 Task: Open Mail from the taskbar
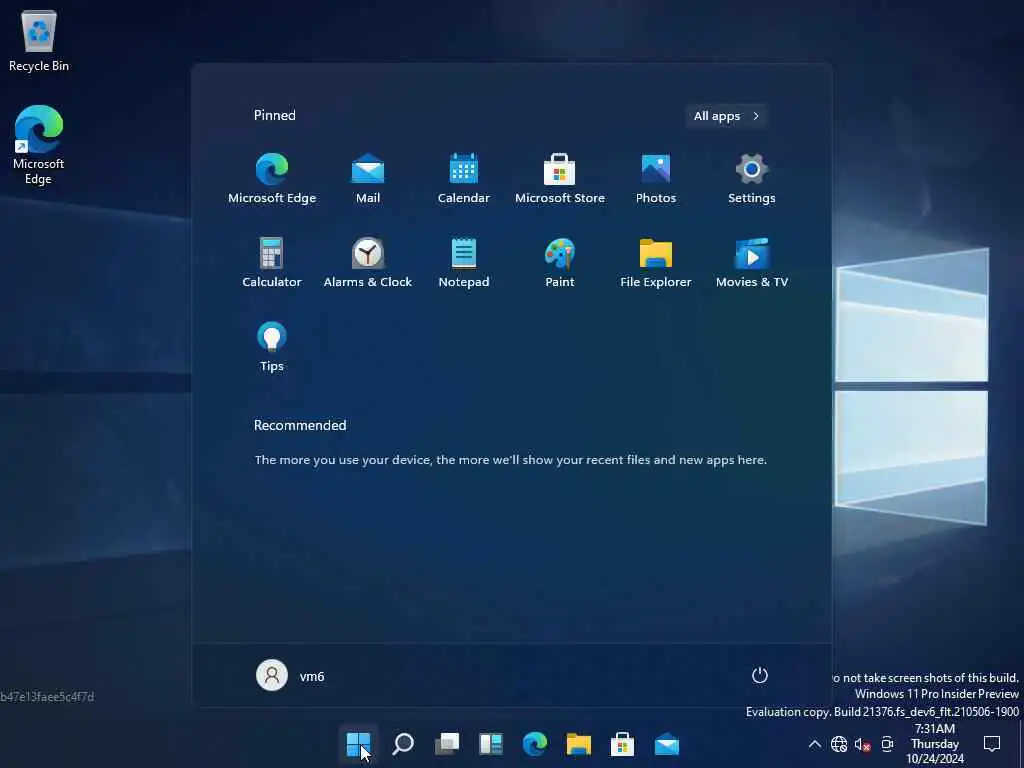click(667, 744)
